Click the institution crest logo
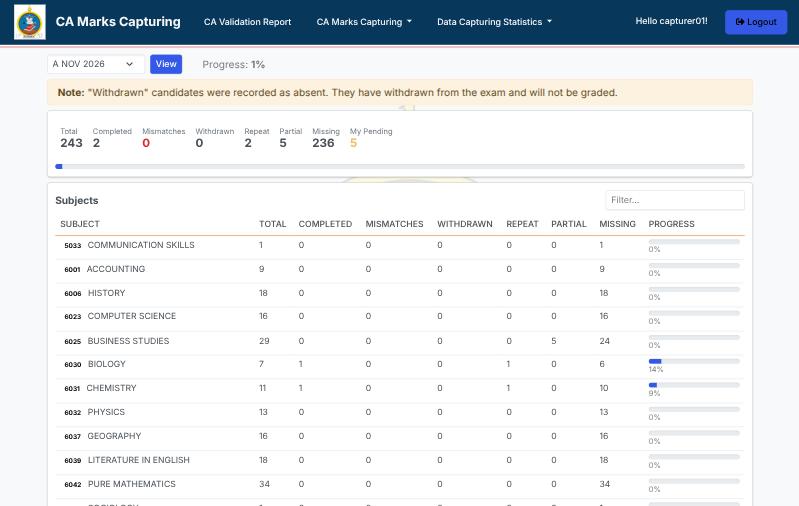This screenshot has width=799, height=506. click(30, 22)
